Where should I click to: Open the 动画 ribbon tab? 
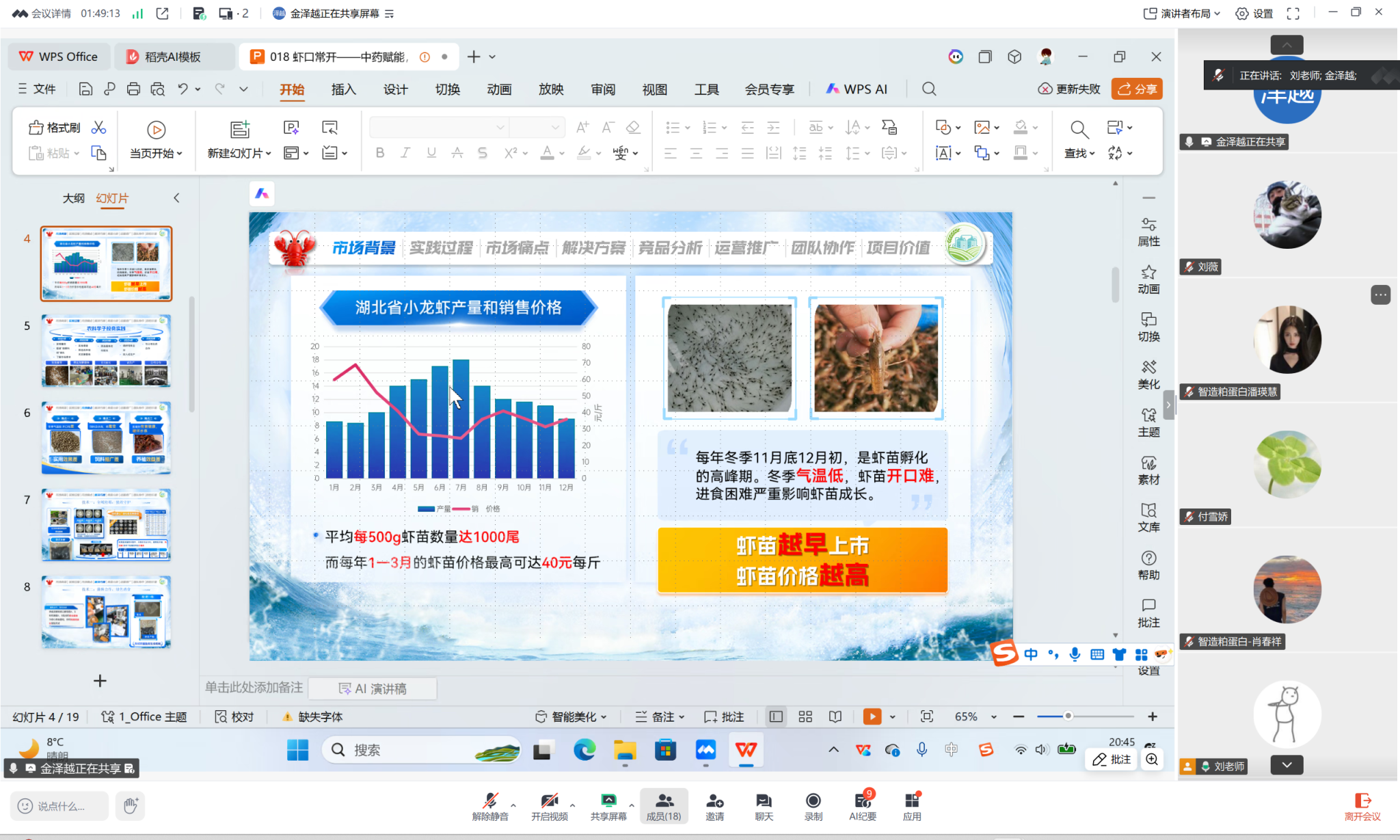click(499, 89)
